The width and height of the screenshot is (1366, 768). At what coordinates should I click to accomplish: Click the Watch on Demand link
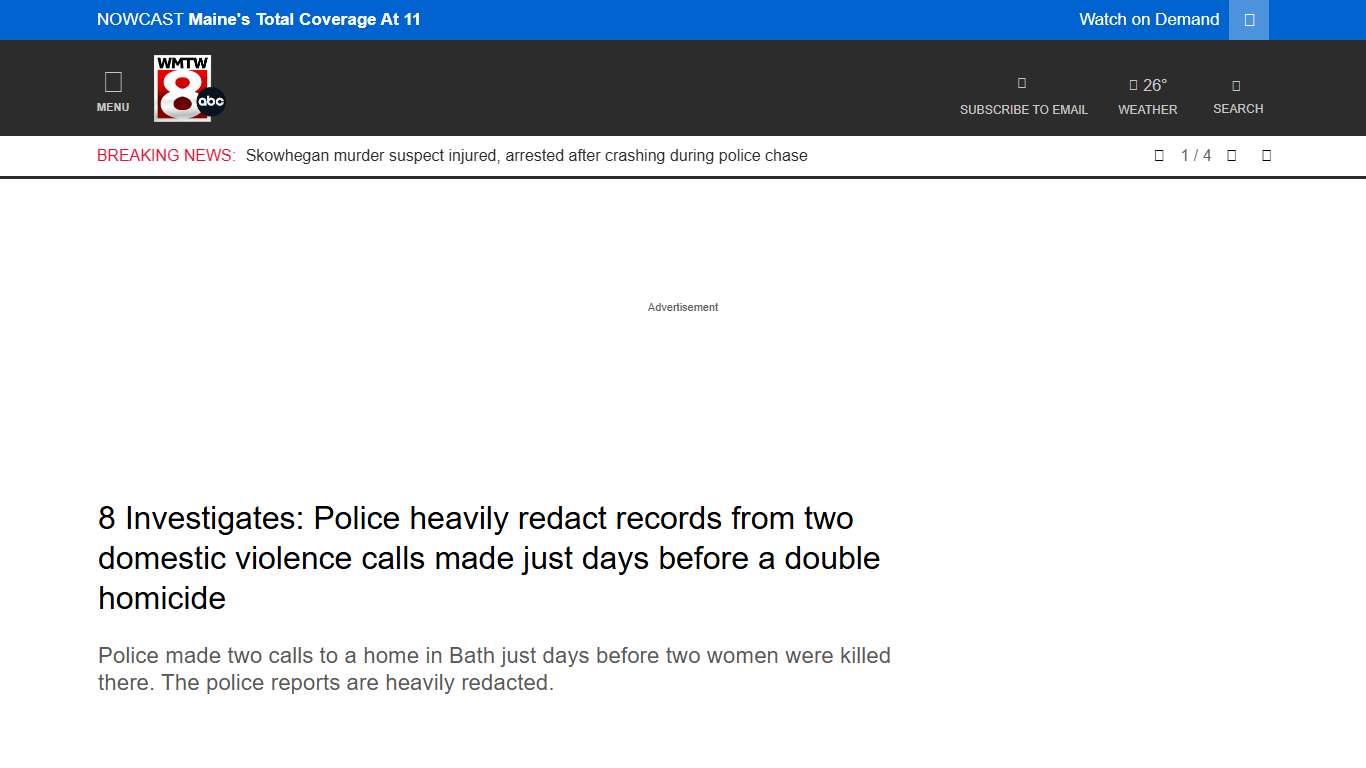click(1148, 19)
